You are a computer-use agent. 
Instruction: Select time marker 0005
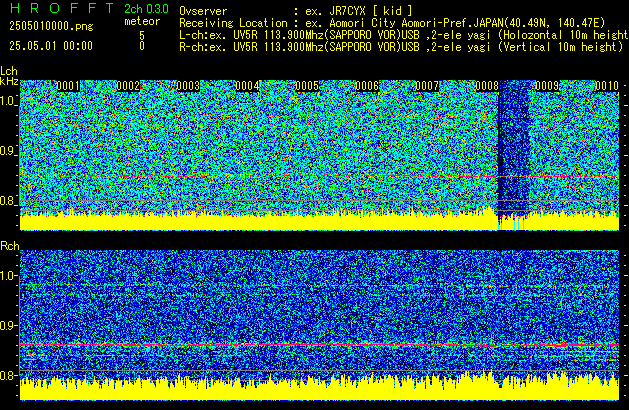pyautogui.click(x=307, y=86)
